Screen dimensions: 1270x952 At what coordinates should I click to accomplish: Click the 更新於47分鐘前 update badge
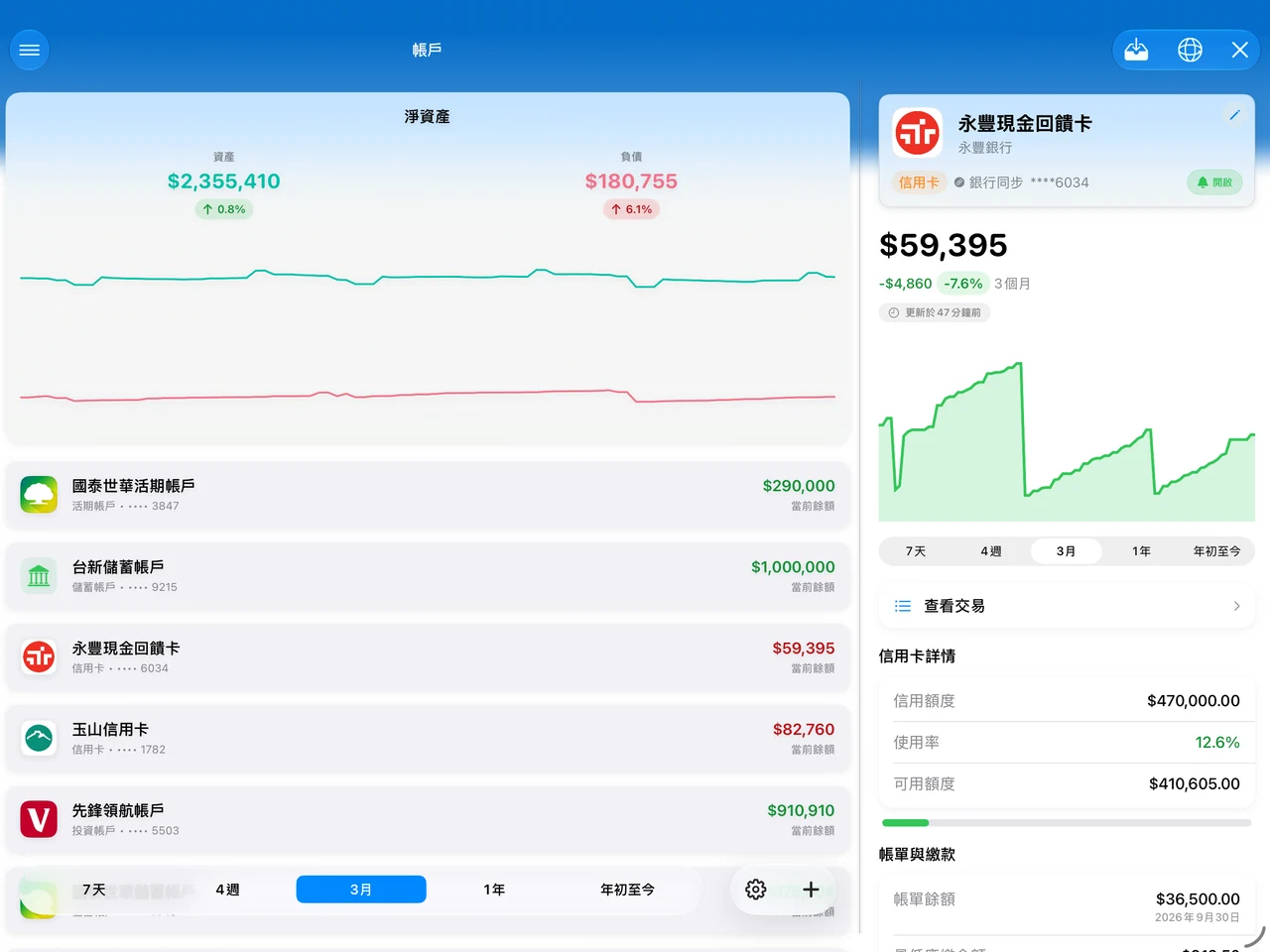click(x=935, y=312)
